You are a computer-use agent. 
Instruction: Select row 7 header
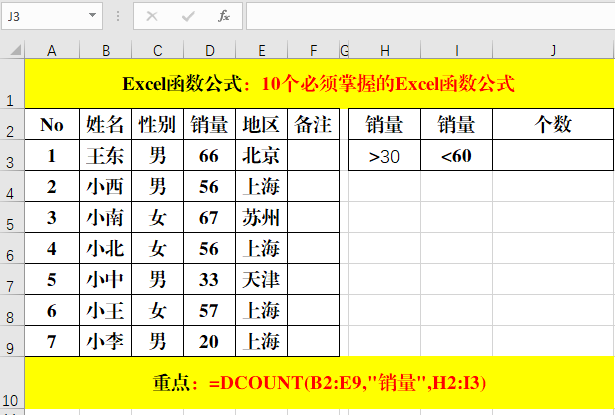click(12, 279)
